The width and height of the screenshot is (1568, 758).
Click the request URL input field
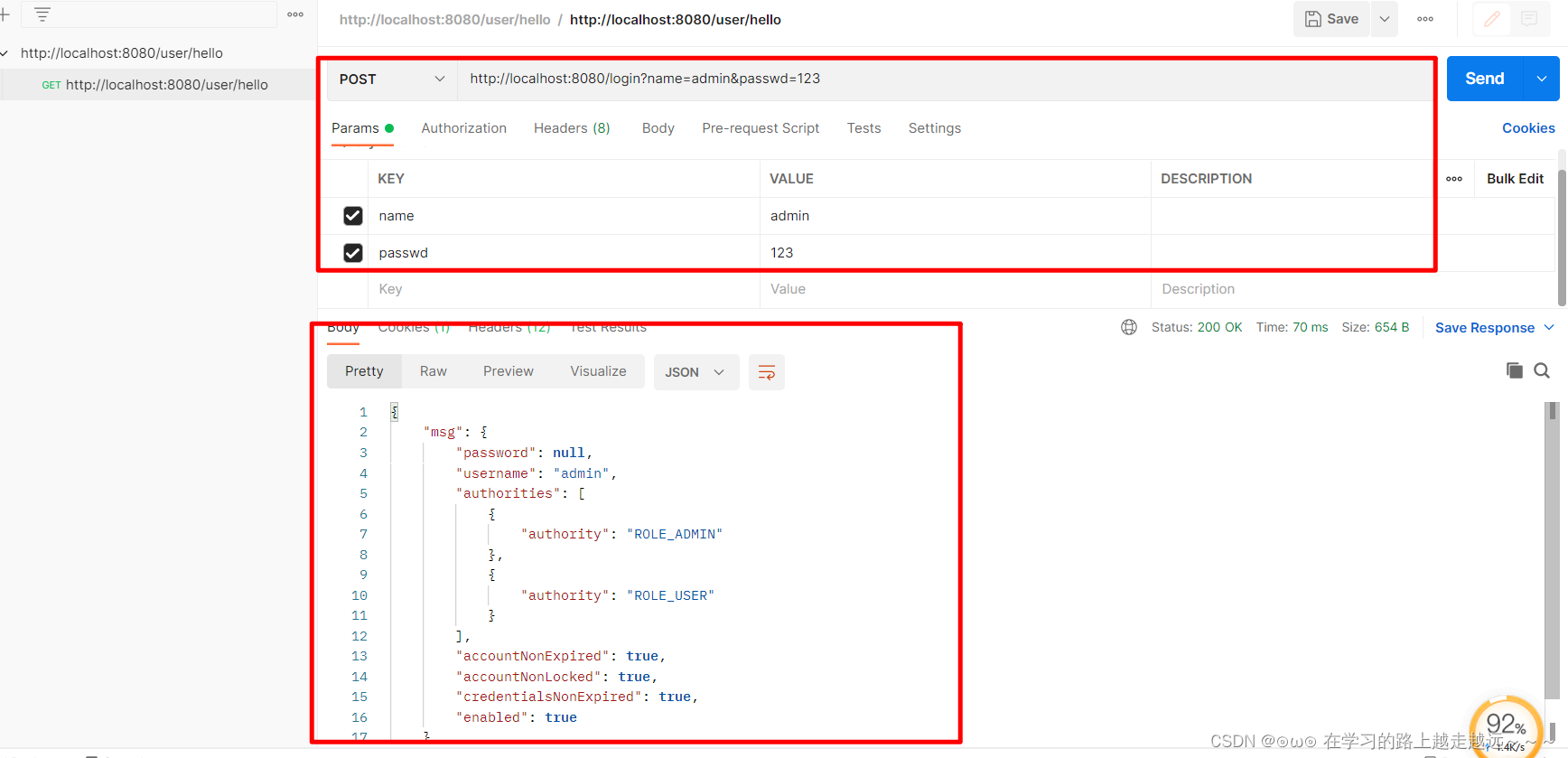point(944,80)
